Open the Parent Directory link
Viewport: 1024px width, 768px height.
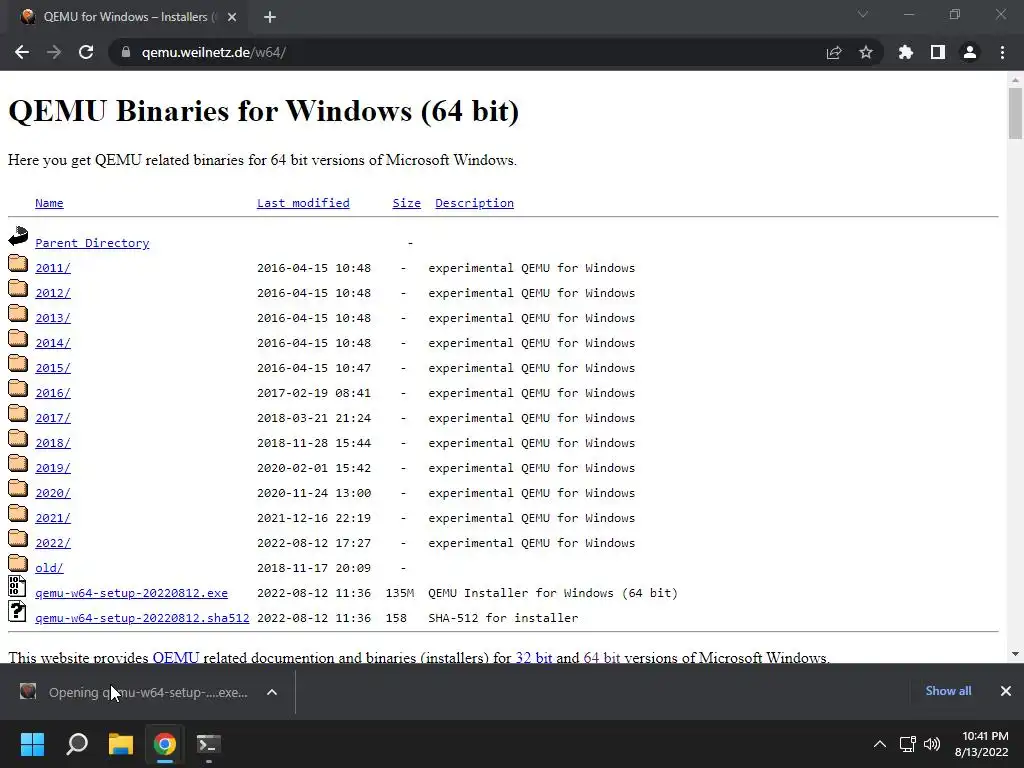(x=92, y=243)
